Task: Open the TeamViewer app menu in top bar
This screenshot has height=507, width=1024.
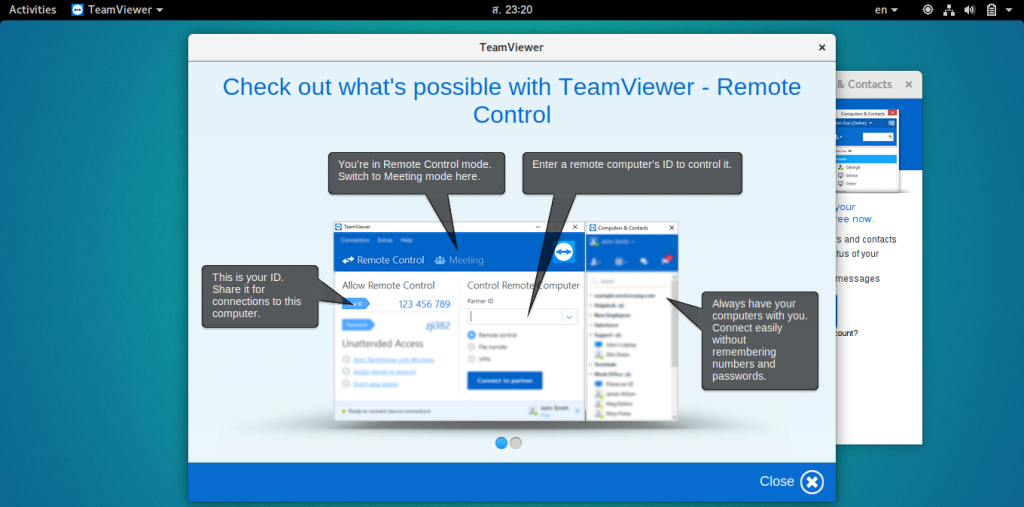Action: [118, 10]
